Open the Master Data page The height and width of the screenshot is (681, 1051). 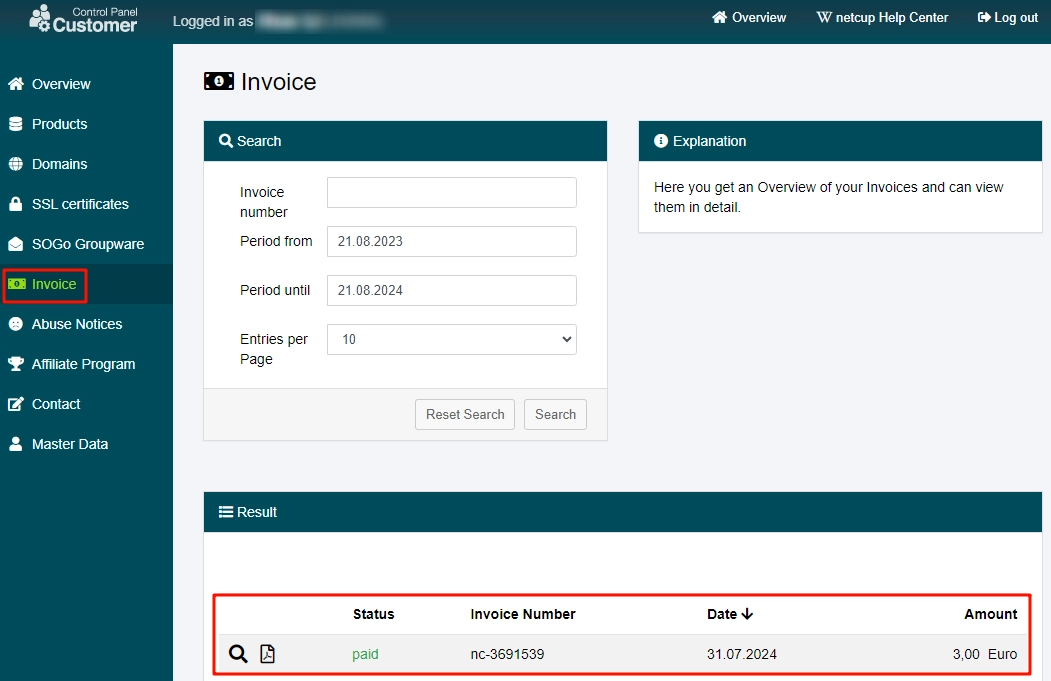69,444
